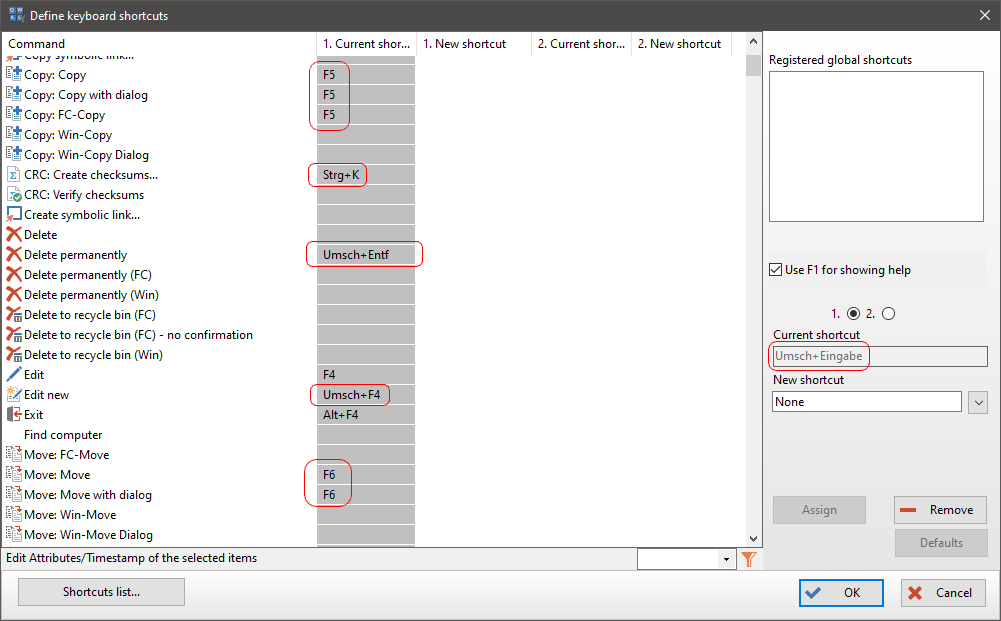
Task: Toggle Use F1 for showing help checkbox
Action: coord(776,270)
